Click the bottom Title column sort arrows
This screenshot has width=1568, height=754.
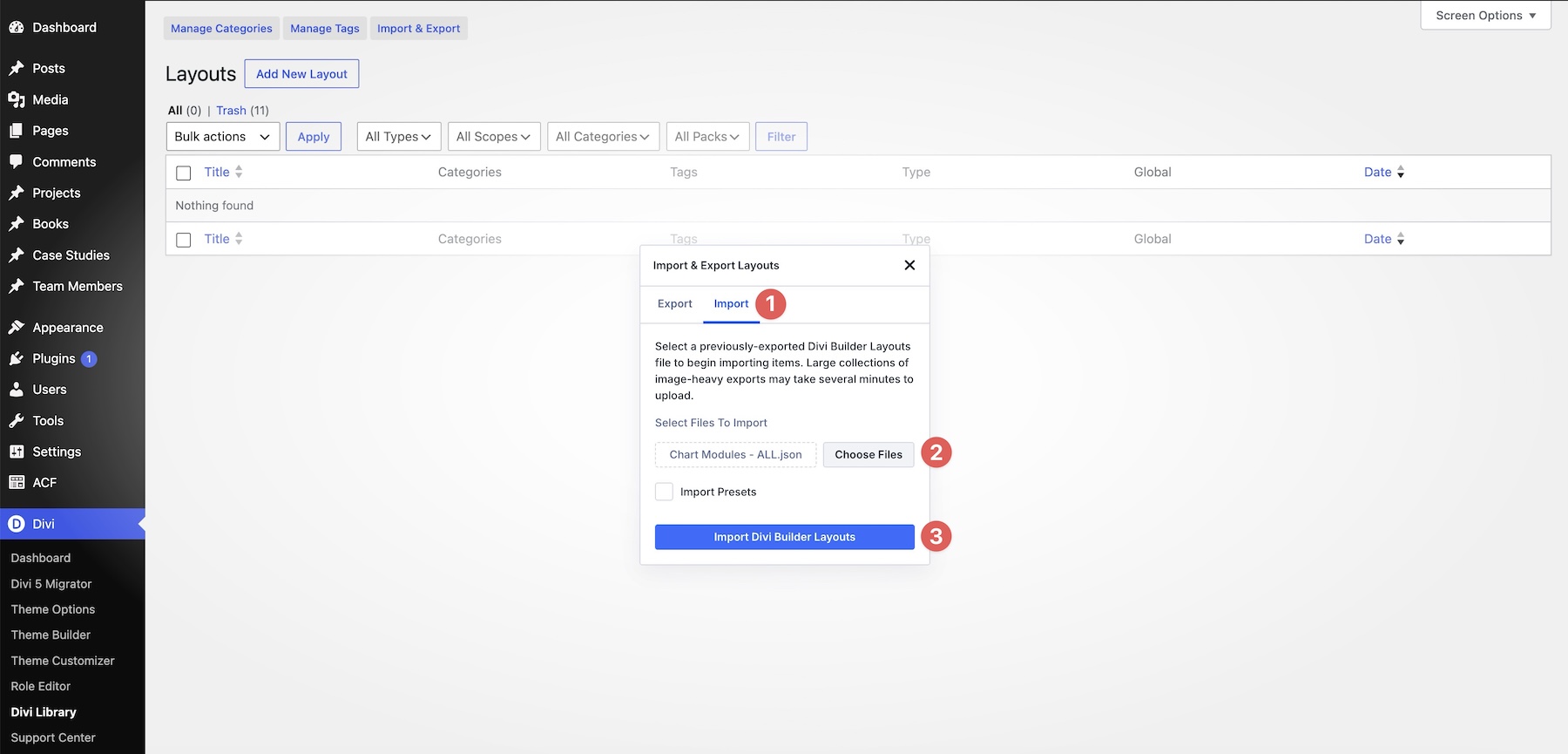[x=239, y=239]
